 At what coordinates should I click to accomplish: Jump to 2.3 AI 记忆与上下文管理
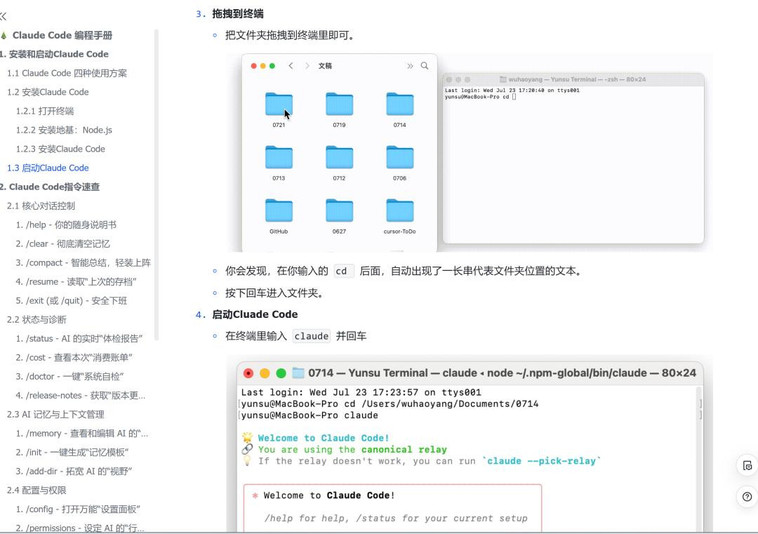[56, 414]
